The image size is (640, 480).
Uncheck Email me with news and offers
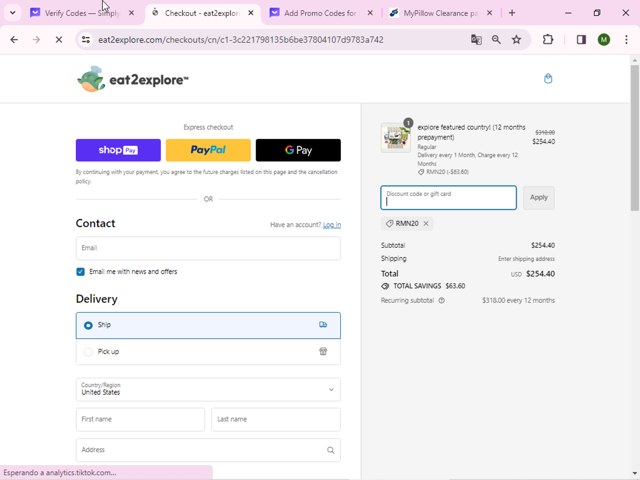point(80,272)
